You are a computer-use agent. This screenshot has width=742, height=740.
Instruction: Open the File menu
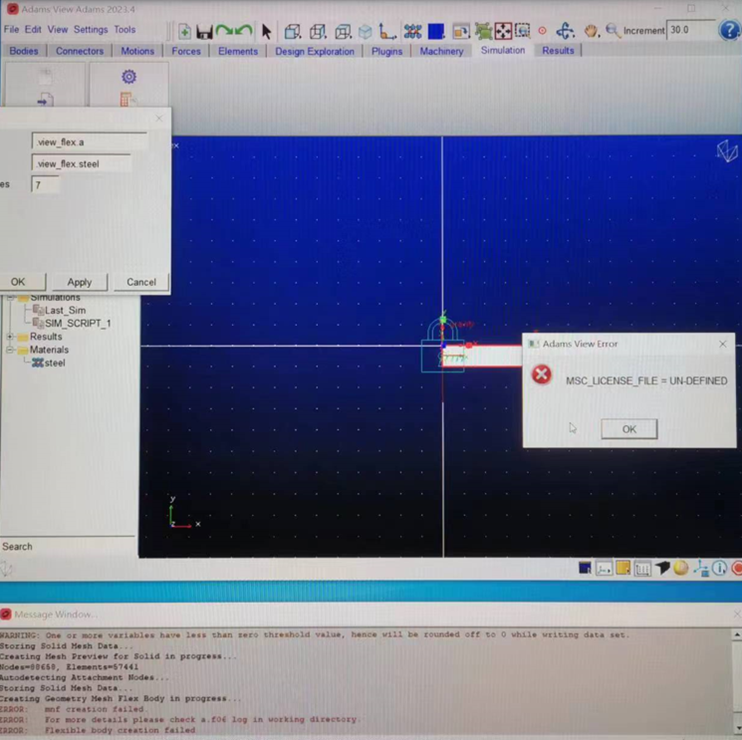coord(11,29)
